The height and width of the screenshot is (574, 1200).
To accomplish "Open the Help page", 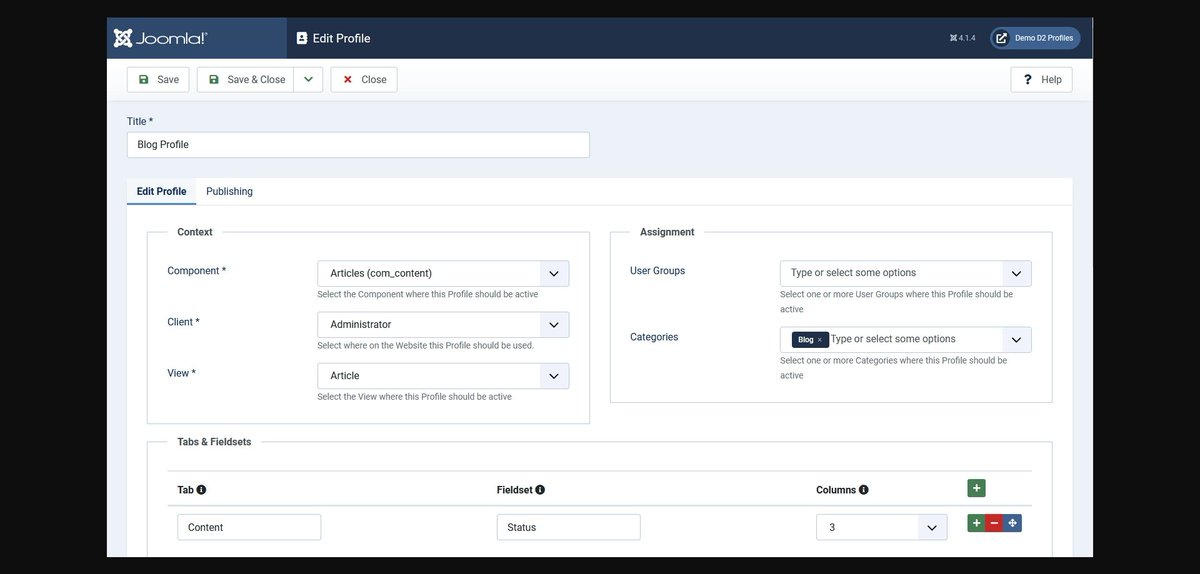I will [x=1042, y=80].
